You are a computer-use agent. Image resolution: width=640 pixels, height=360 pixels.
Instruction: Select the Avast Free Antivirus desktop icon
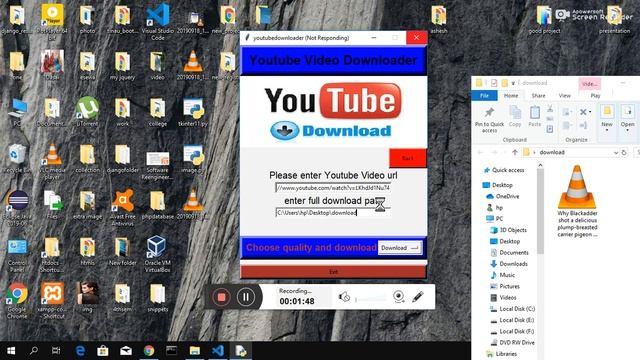pyautogui.click(x=122, y=207)
